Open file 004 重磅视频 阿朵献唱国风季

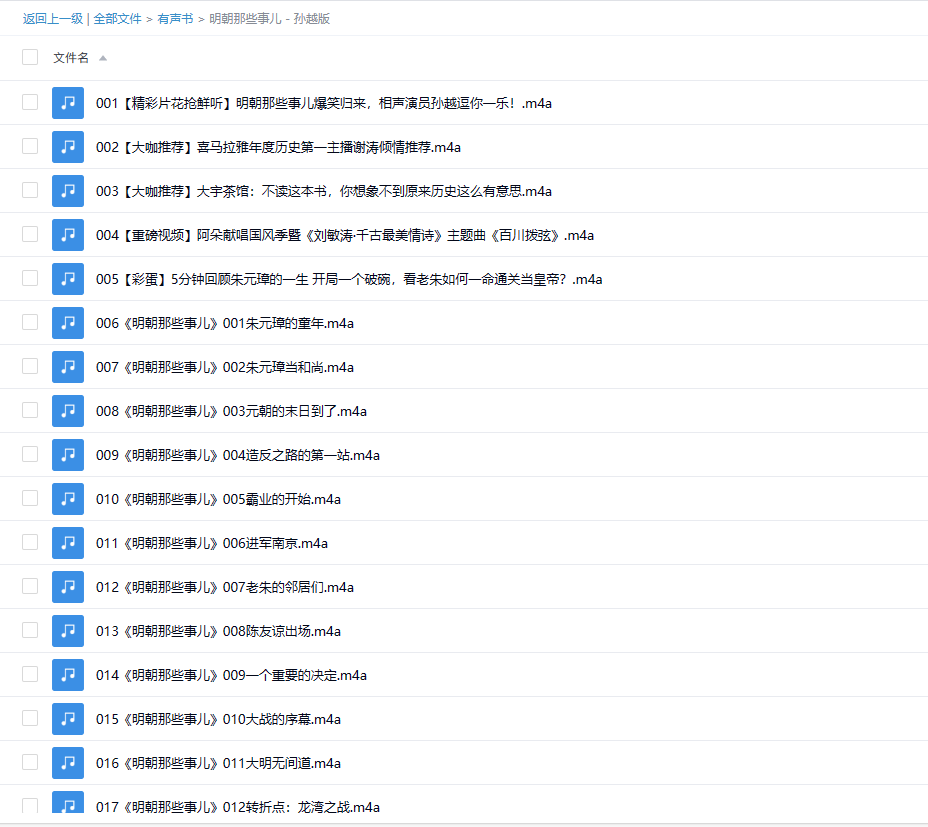(345, 235)
